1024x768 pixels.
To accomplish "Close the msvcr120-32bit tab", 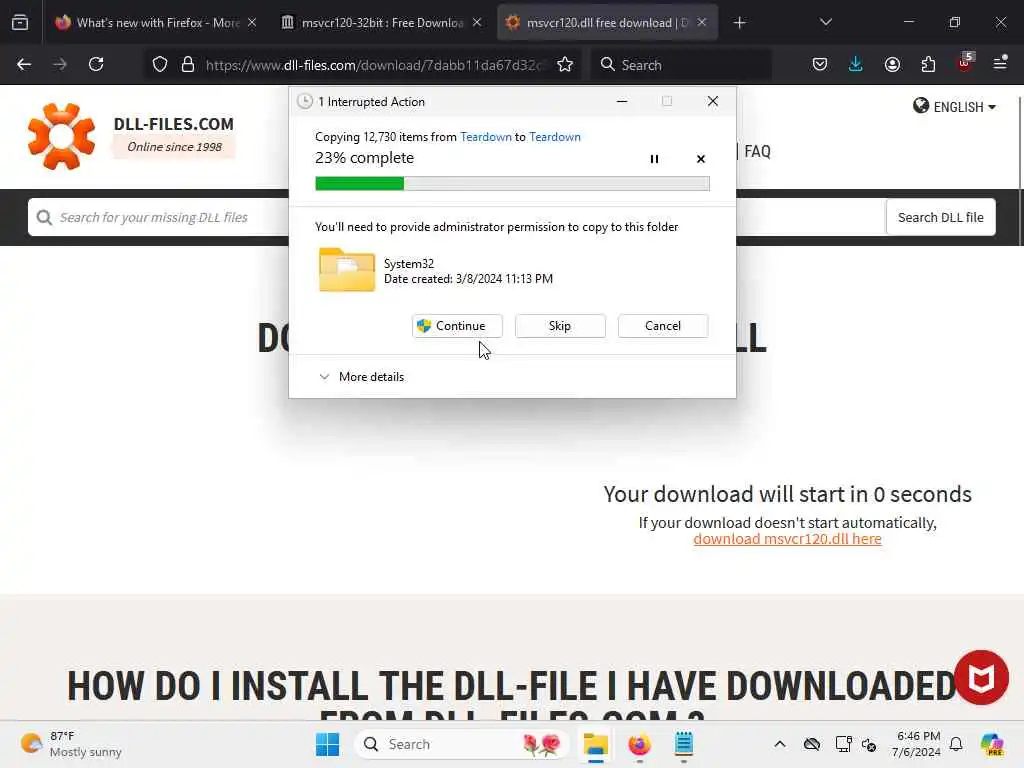I will click(x=477, y=22).
